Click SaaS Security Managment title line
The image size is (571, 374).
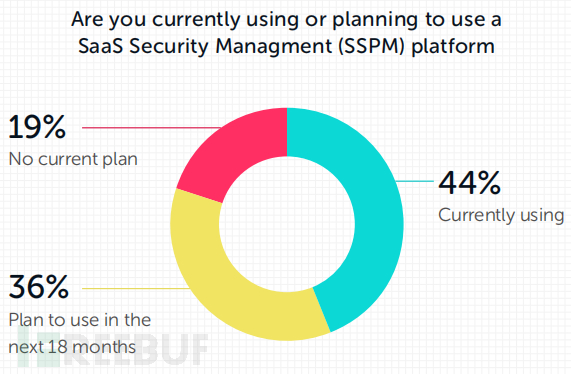pos(286,46)
